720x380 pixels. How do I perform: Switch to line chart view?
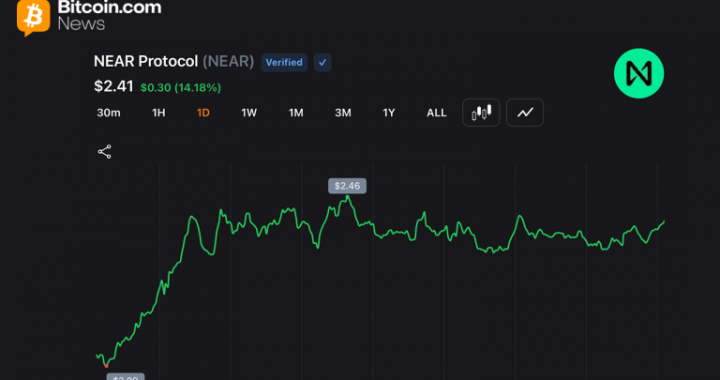525,112
